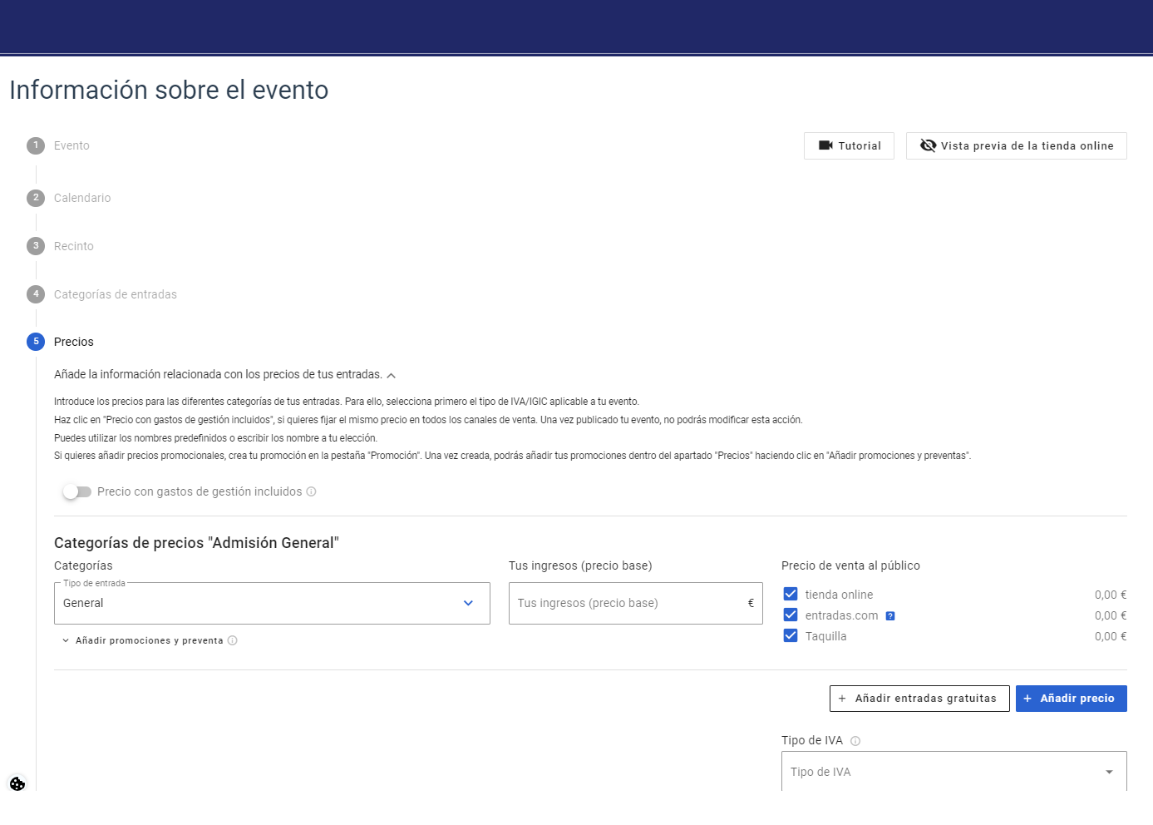Go to the Calendario step
The image size is (1153, 825).
[82, 198]
